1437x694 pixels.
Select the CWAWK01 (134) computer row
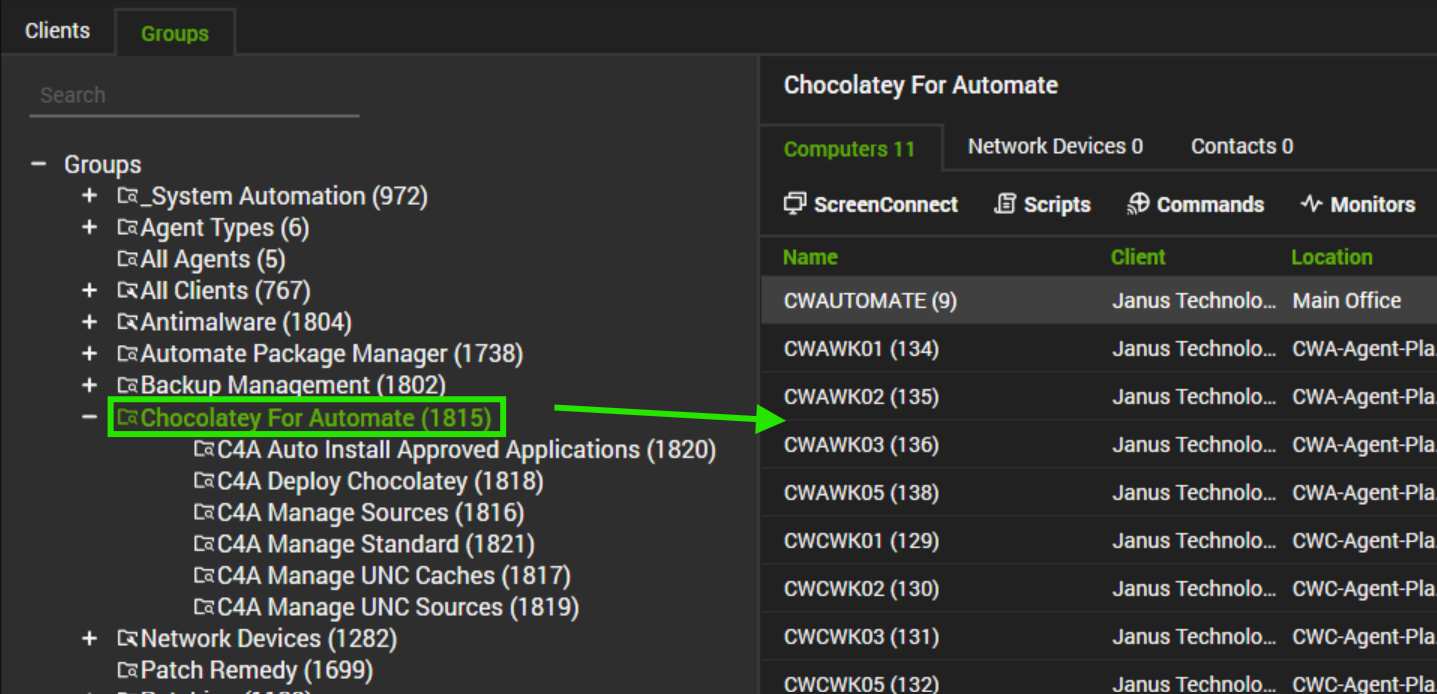(x=861, y=349)
